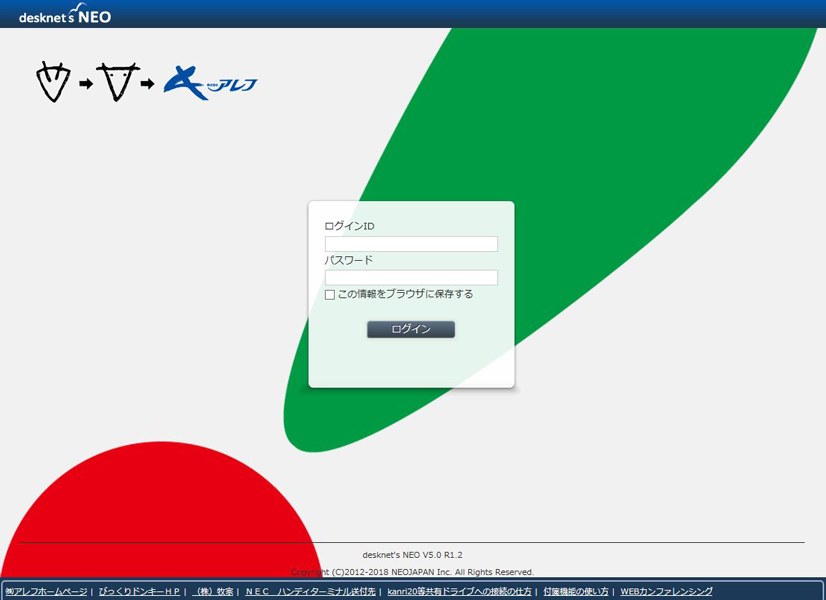Open the びっくりドンキーＨＰ link
Image resolution: width=826 pixels, height=600 pixels.
pyautogui.click(x=139, y=592)
